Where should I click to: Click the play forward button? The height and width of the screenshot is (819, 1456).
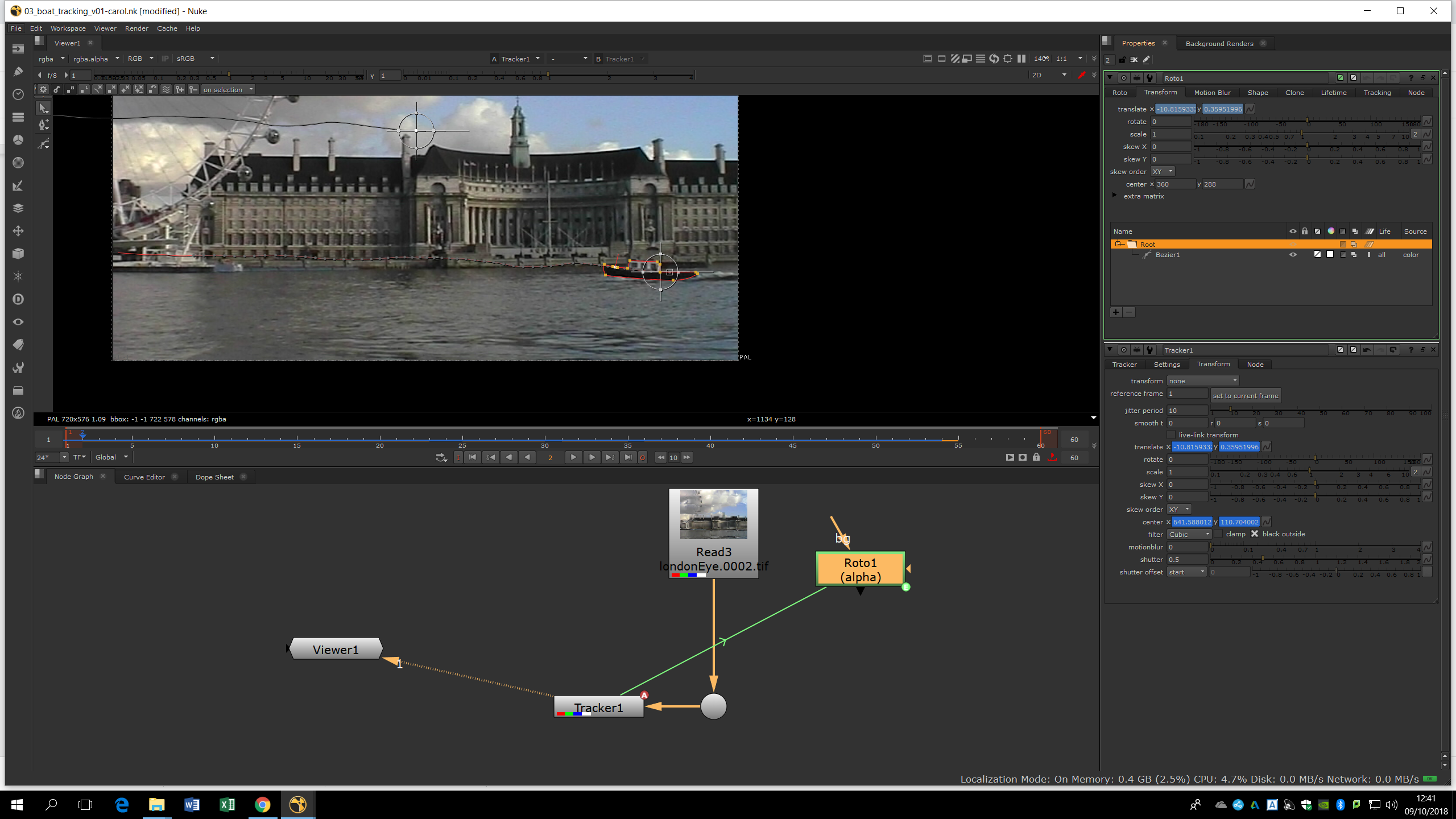[x=573, y=457]
